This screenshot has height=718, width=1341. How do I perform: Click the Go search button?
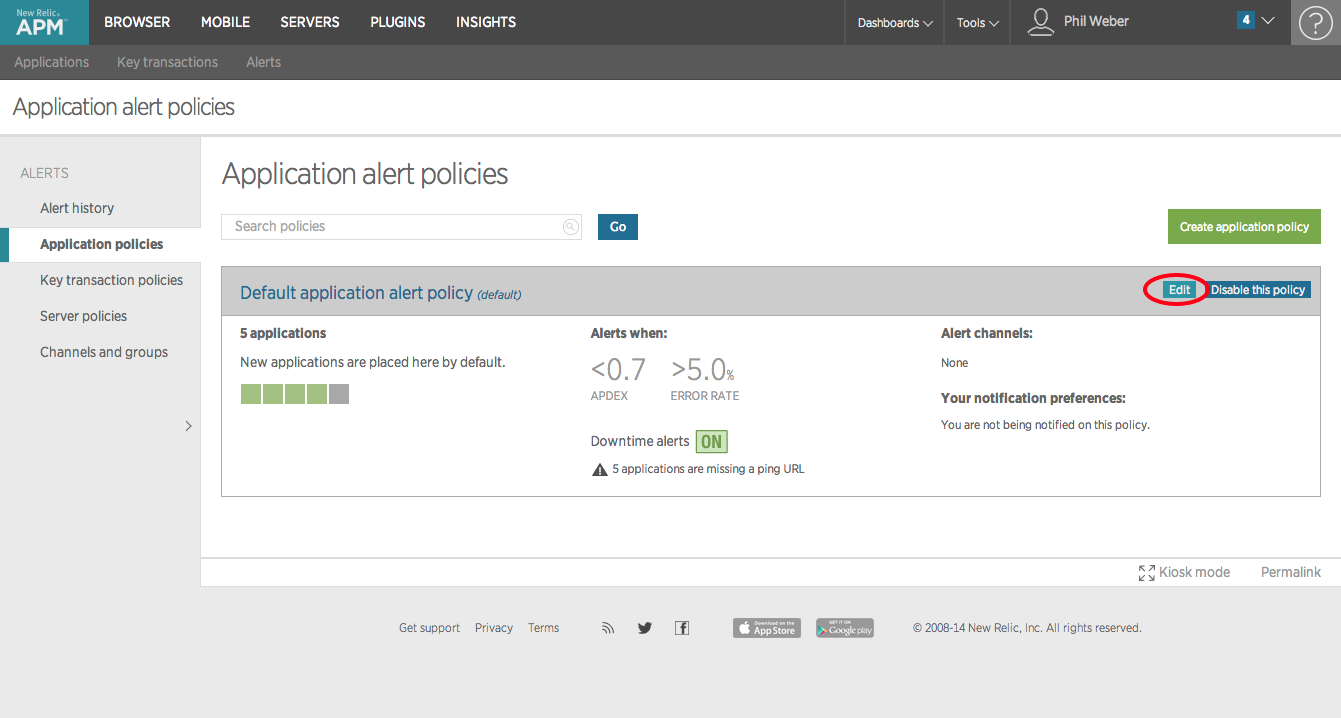618,227
